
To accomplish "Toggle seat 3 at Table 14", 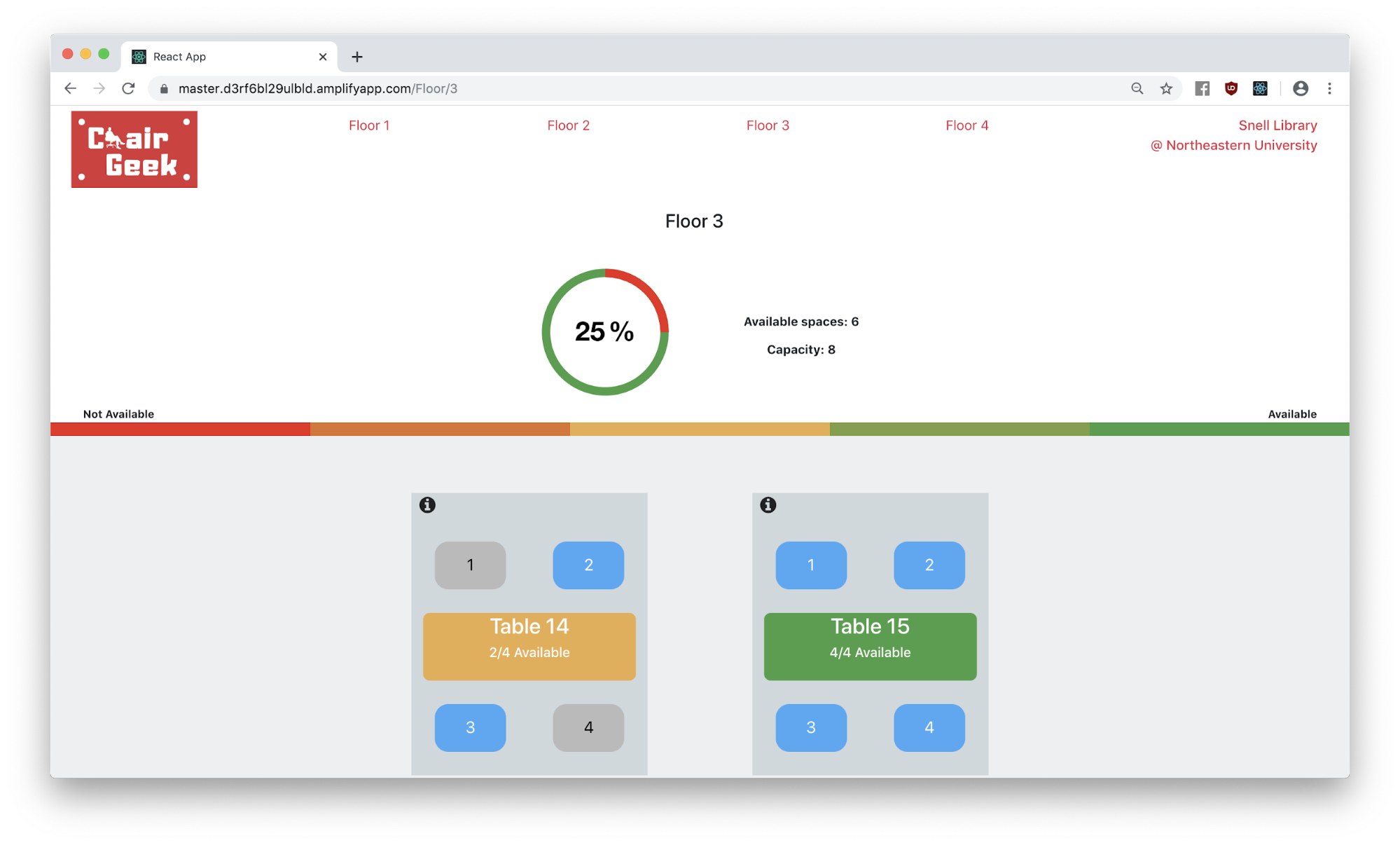I will [471, 727].
